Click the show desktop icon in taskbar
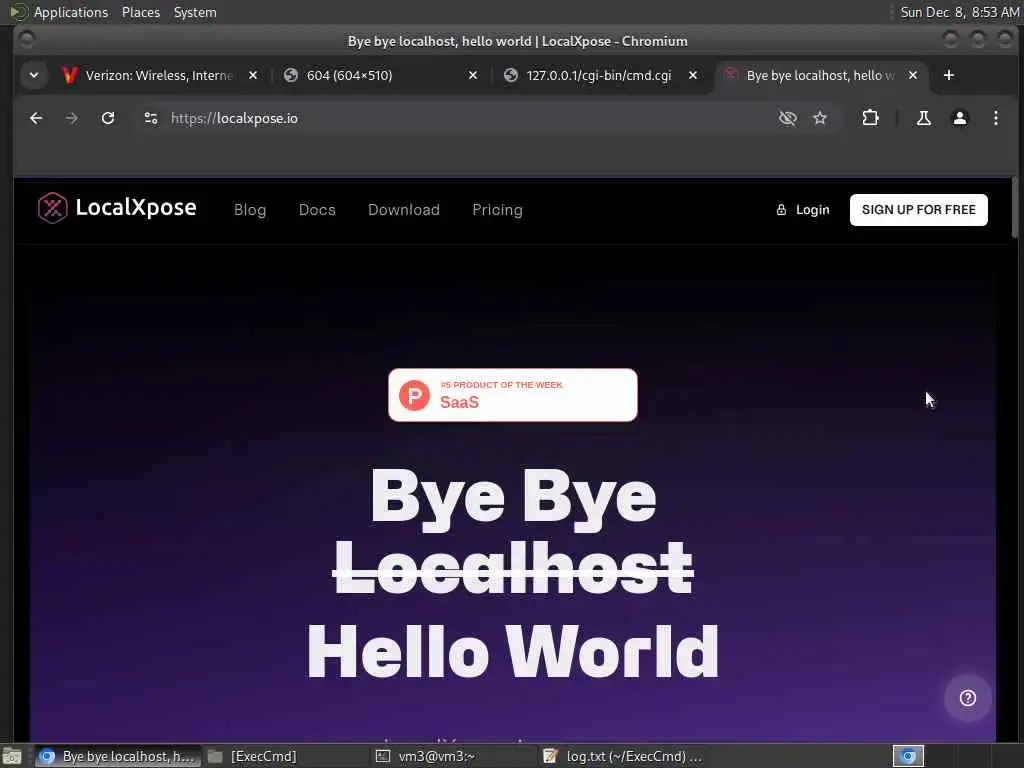This screenshot has height=768, width=1024. coord(12,757)
